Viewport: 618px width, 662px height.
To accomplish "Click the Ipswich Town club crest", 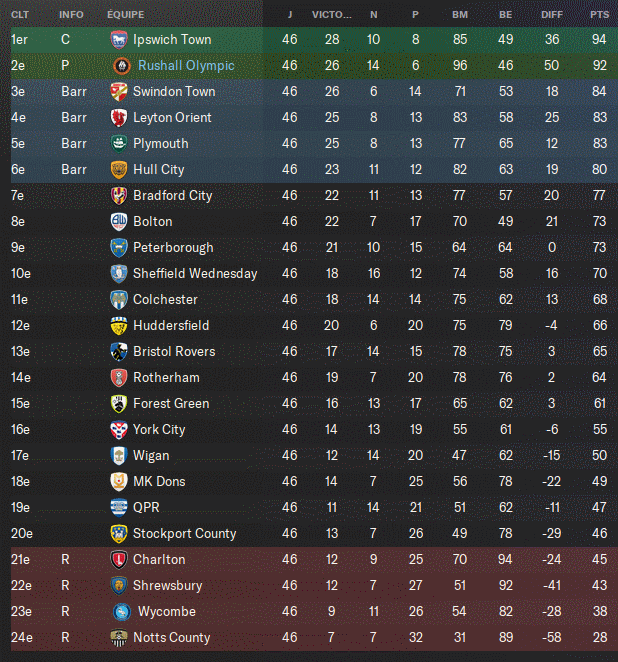I will [119, 40].
